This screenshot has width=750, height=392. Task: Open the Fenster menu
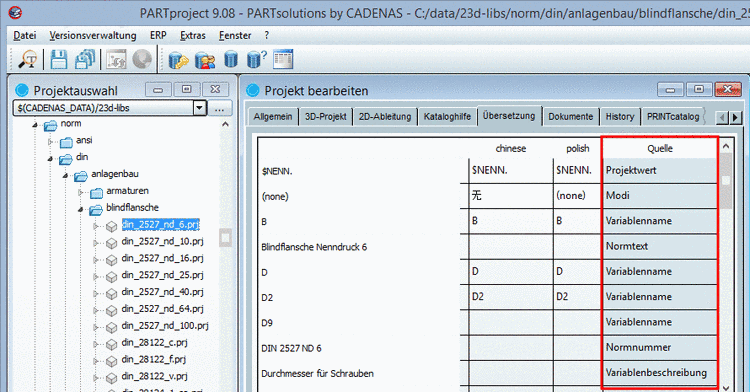click(235, 35)
